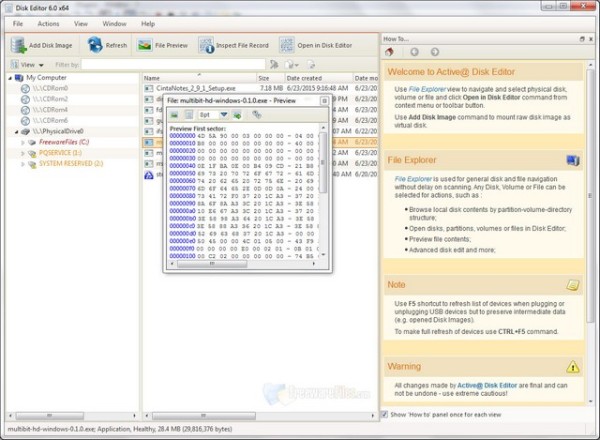Select \\.\CDRom6 in the tree
Viewport: 600px width, 440px height.
[x=50, y=121]
